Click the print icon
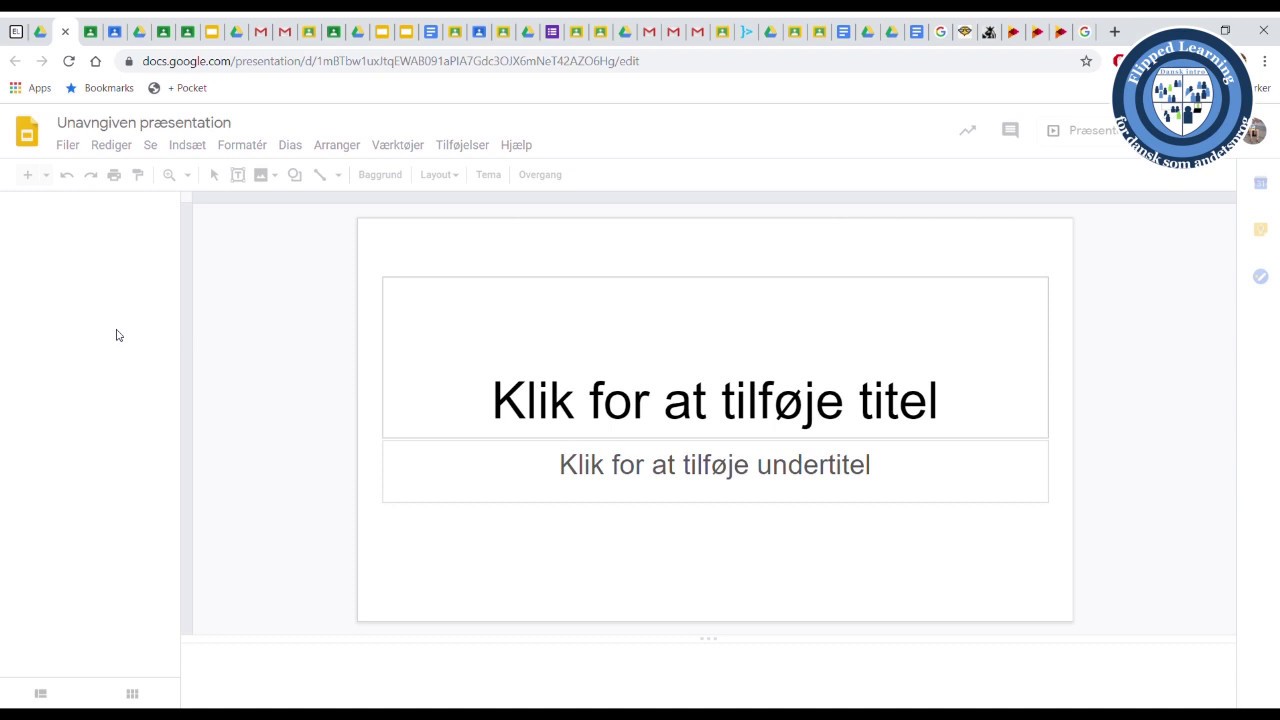The width and height of the screenshot is (1280, 720). pyautogui.click(x=114, y=175)
